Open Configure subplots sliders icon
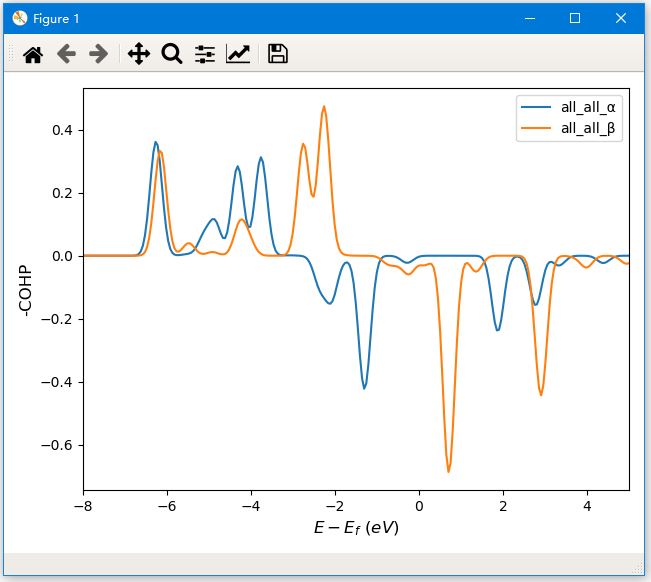Screen dimensions: 651x582 click(x=204, y=54)
